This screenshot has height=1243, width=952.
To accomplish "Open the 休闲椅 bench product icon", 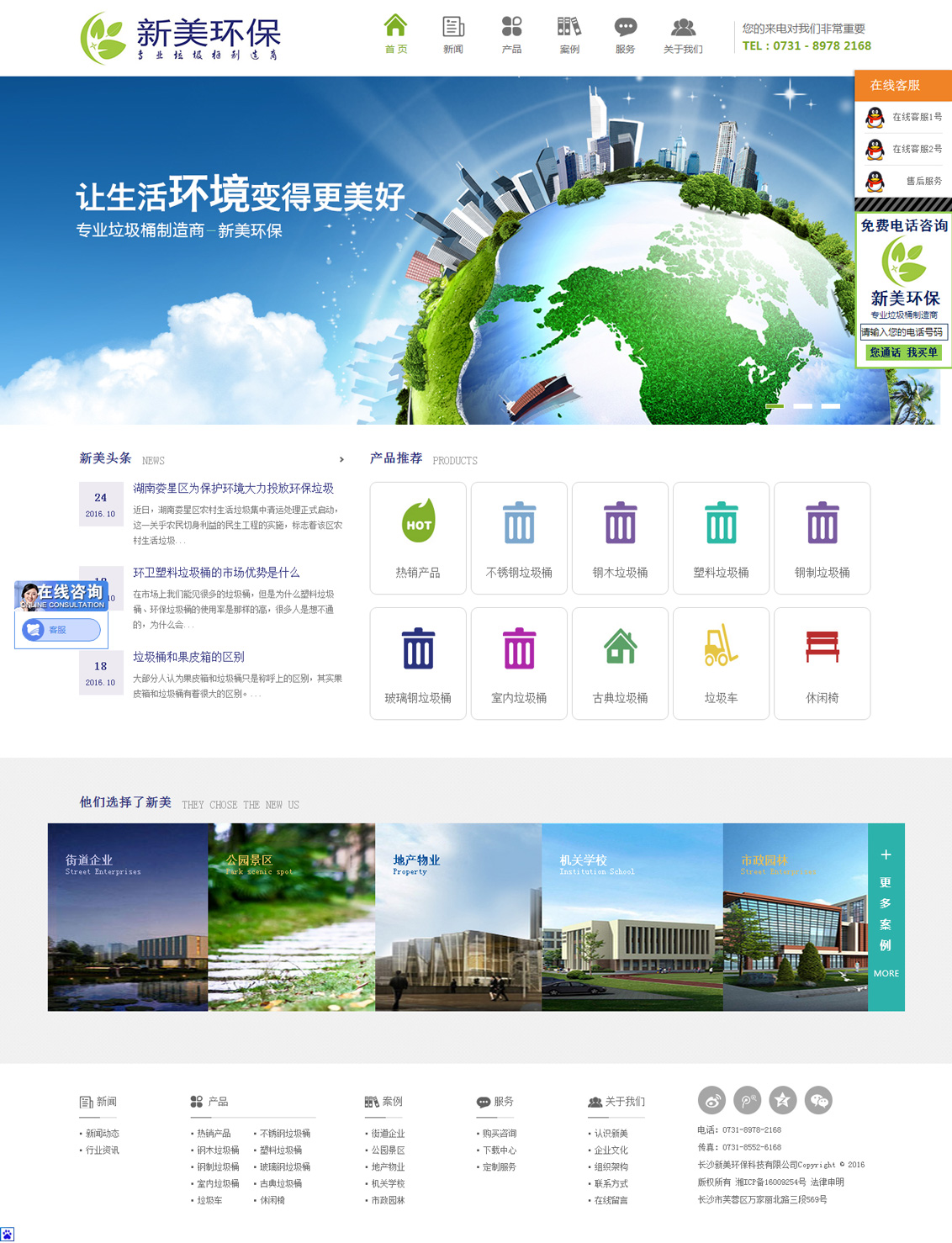I will click(822, 647).
